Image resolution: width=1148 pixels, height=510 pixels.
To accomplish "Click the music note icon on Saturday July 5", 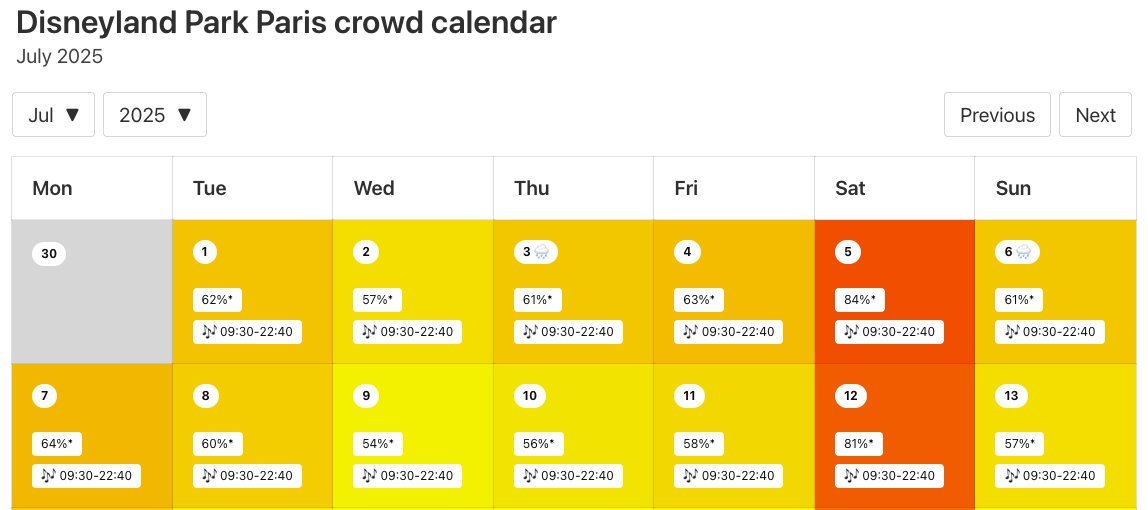I will pyautogui.click(x=851, y=332).
